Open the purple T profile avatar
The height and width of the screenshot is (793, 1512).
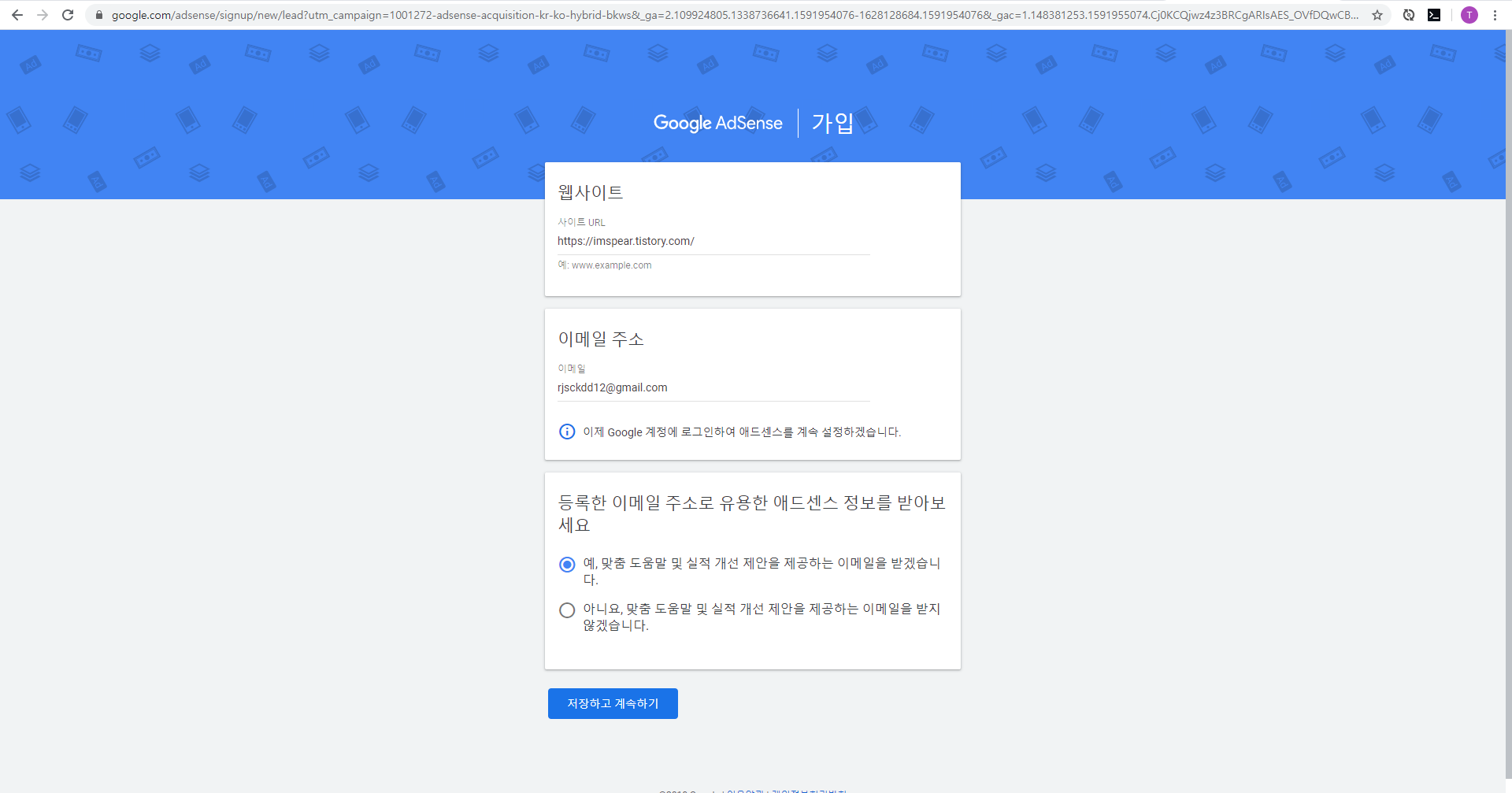point(1469,15)
